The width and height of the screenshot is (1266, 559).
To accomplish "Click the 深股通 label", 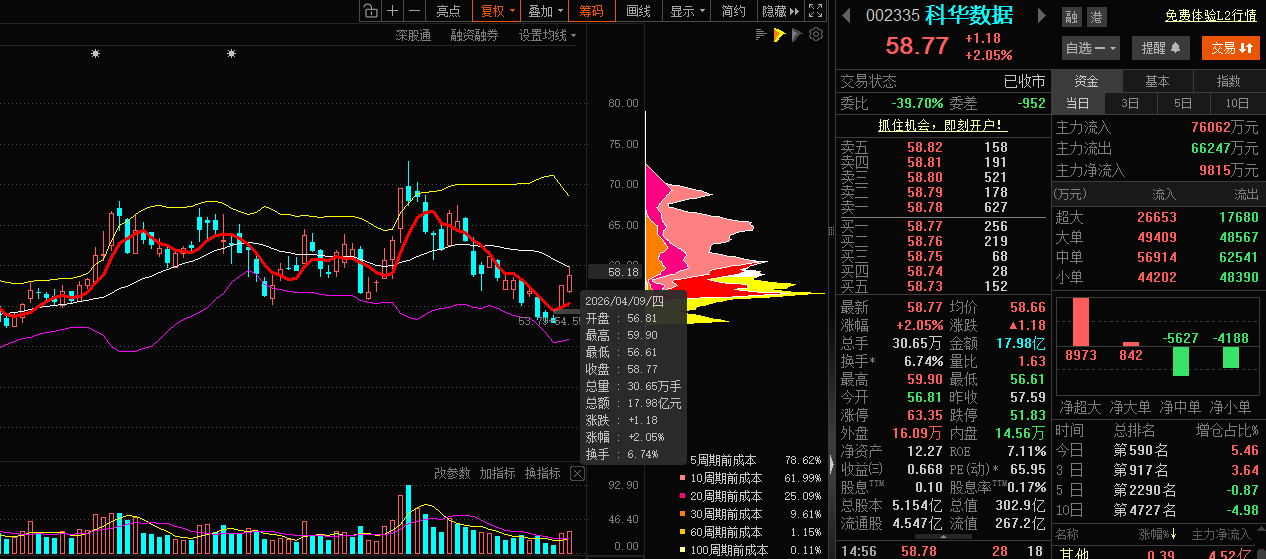I will pyautogui.click(x=413, y=36).
